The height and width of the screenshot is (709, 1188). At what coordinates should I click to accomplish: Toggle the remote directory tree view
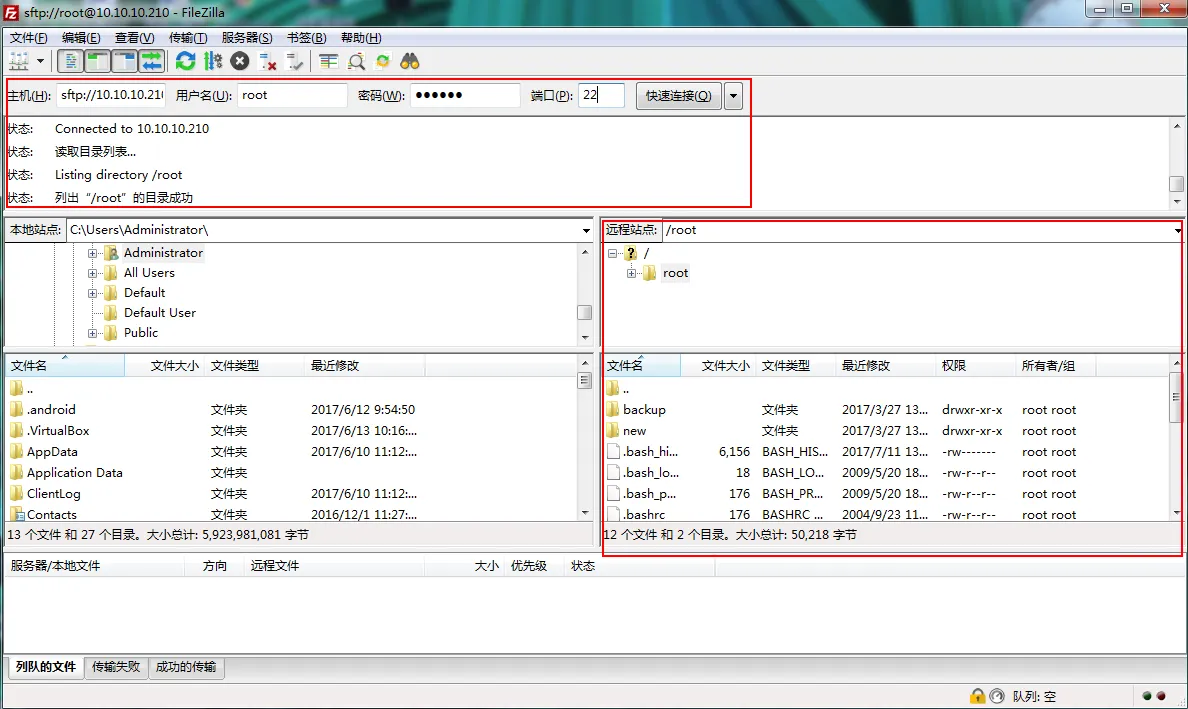[124, 61]
